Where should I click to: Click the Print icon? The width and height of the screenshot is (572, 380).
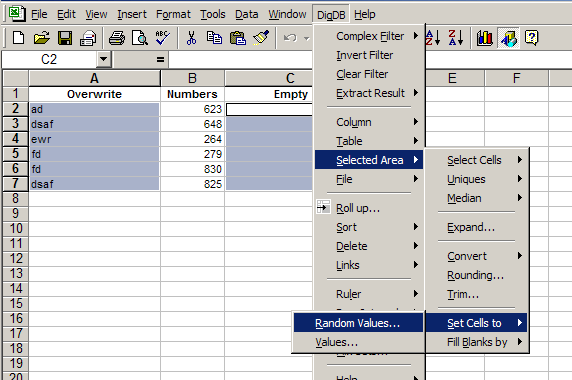[117, 38]
